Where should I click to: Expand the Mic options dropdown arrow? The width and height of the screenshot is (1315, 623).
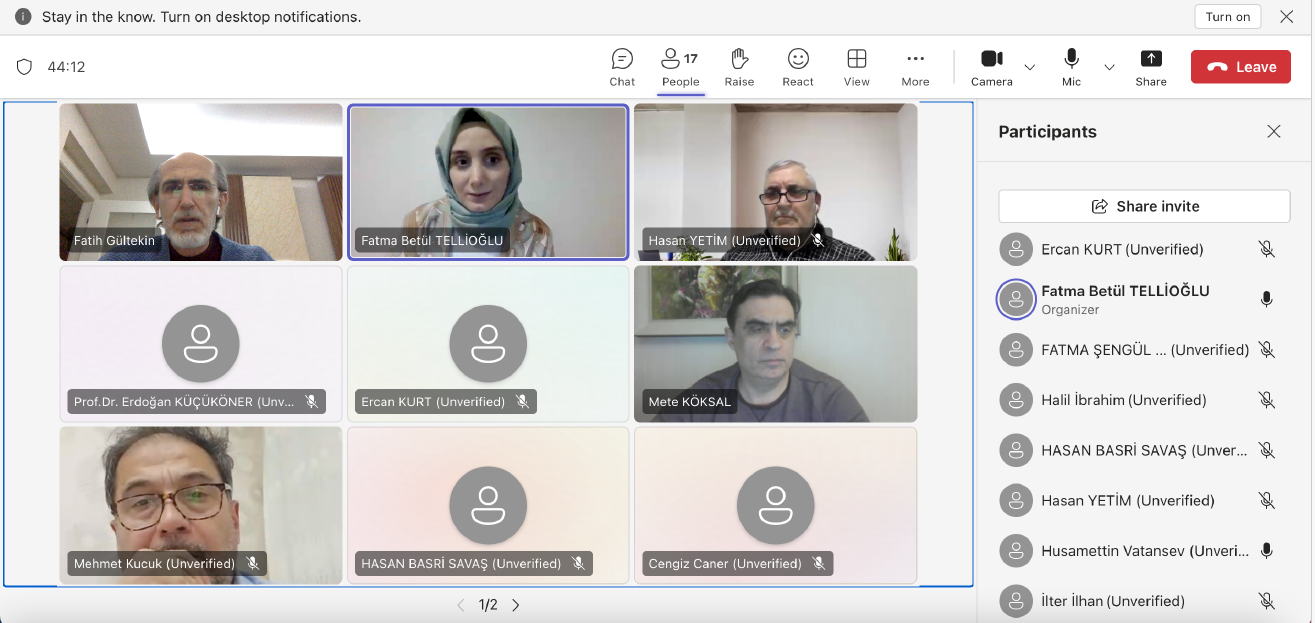click(x=1109, y=67)
